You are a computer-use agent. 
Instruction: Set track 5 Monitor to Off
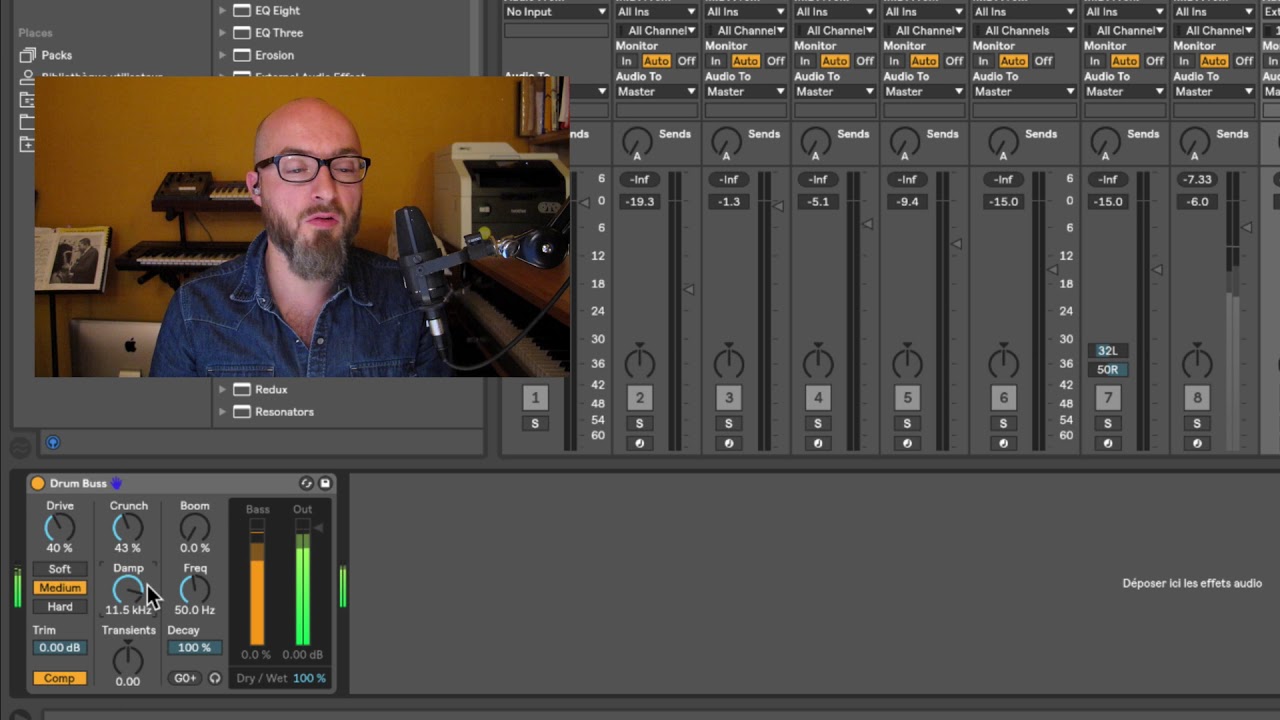coord(953,61)
